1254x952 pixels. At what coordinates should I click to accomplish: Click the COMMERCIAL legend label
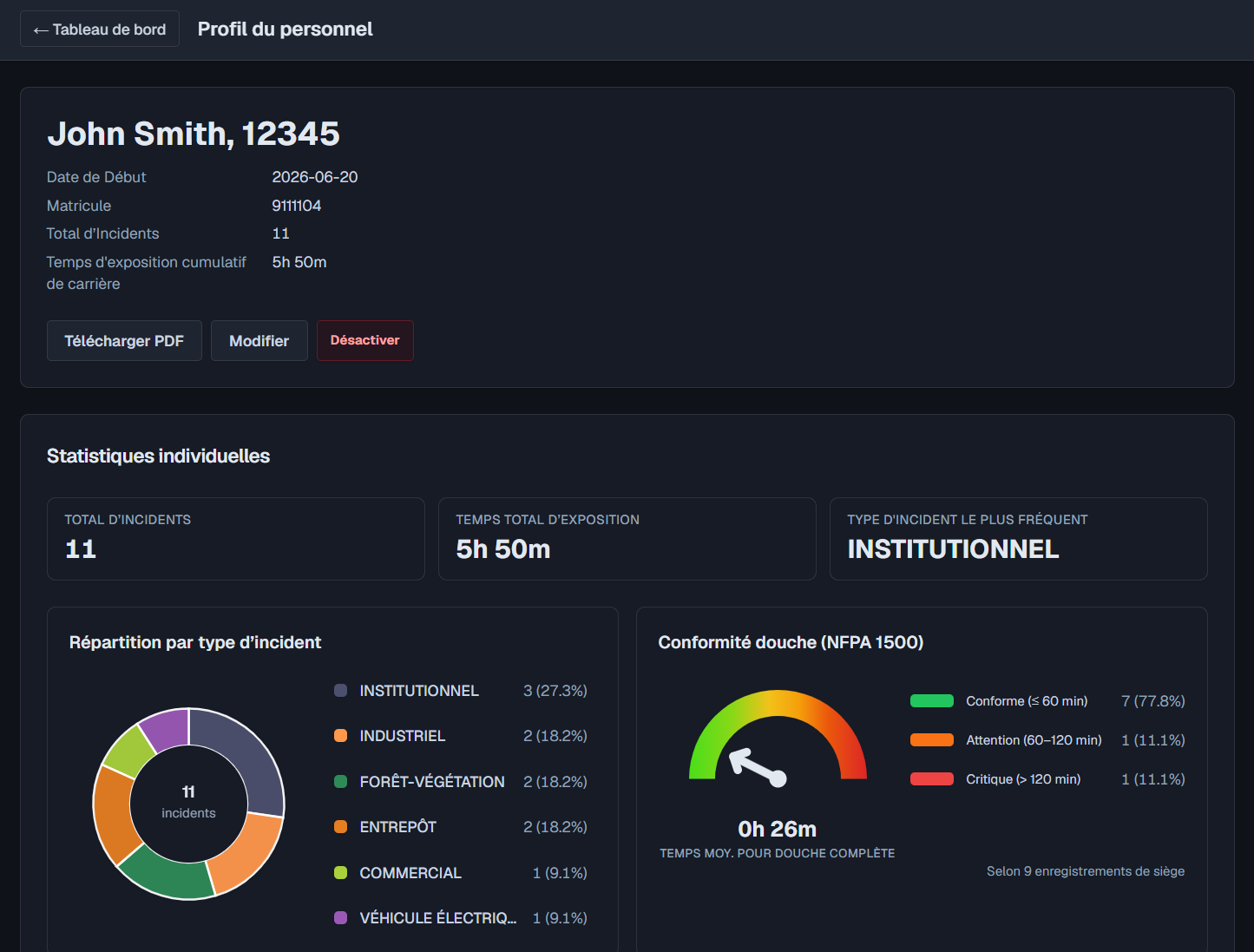coord(410,873)
